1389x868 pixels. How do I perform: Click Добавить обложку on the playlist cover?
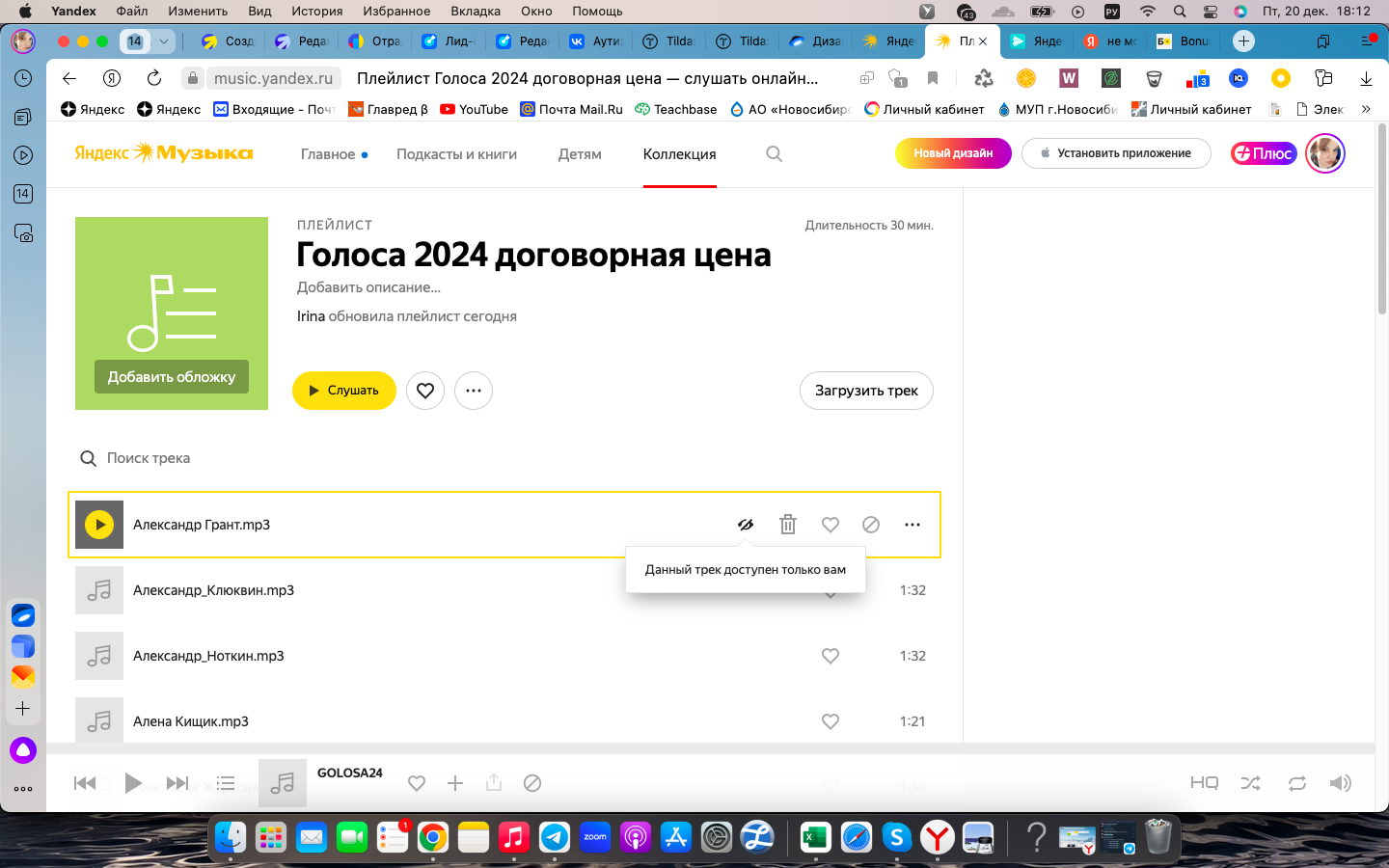tap(172, 377)
